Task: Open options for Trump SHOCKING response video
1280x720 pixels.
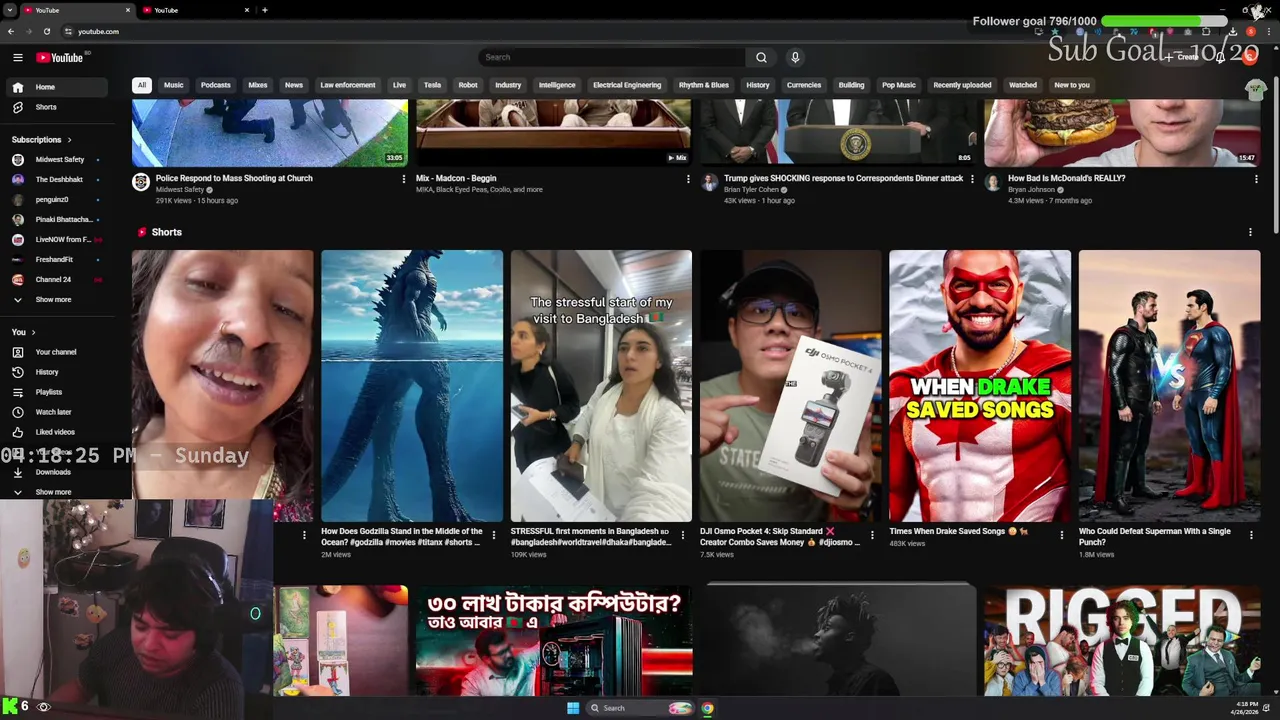Action: (972, 179)
